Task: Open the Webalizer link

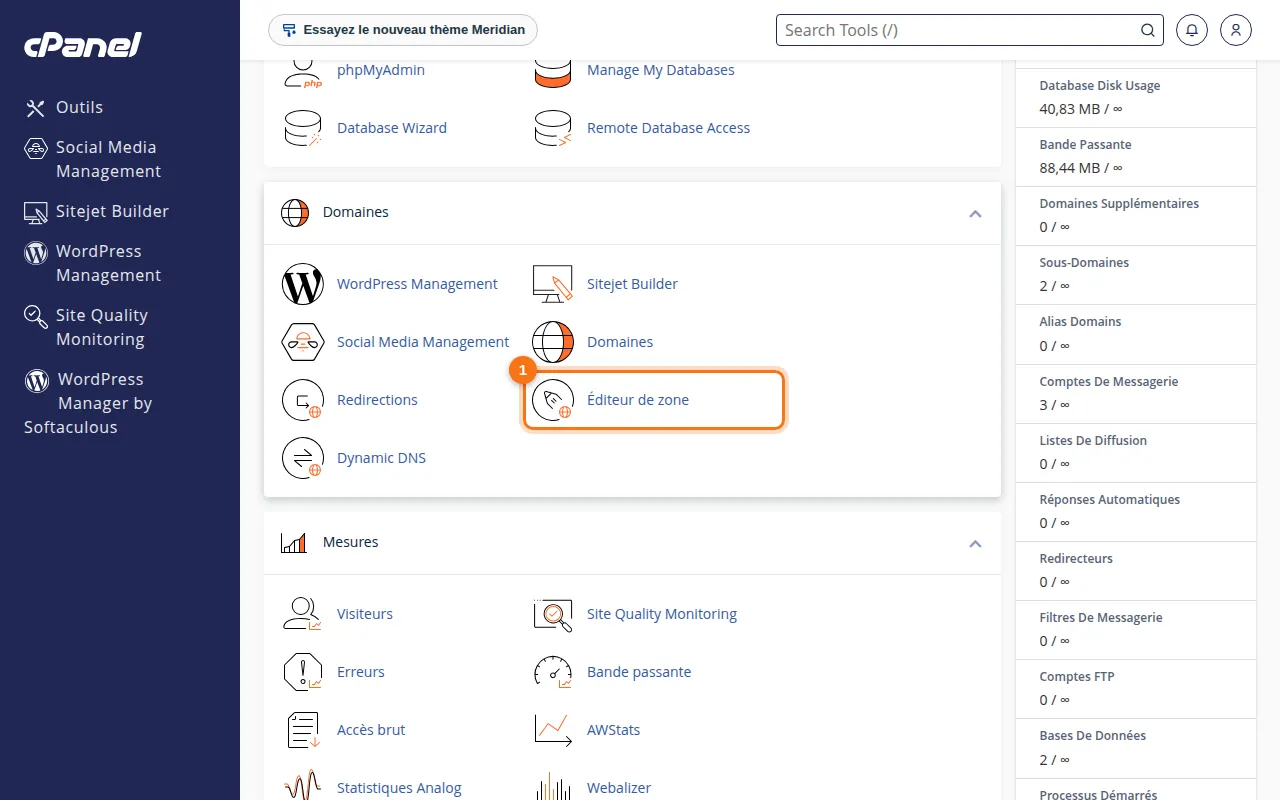Action: pyautogui.click(x=619, y=788)
